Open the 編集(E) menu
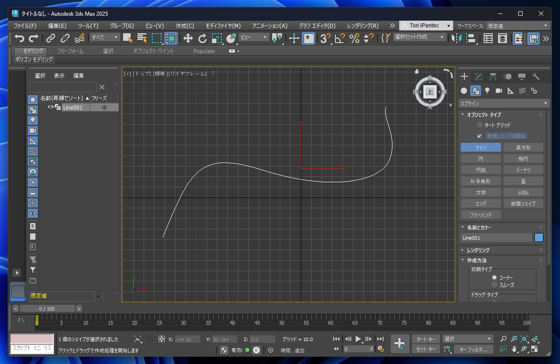 pyautogui.click(x=57, y=26)
